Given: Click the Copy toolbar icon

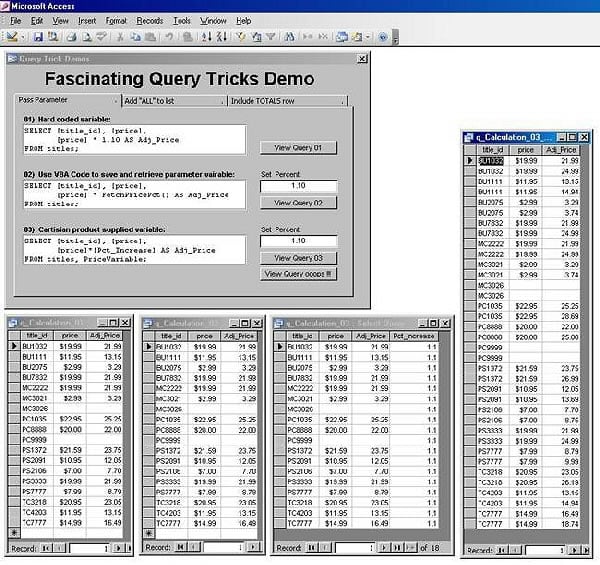Looking at the screenshot, I should pyautogui.click(x=135, y=37).
